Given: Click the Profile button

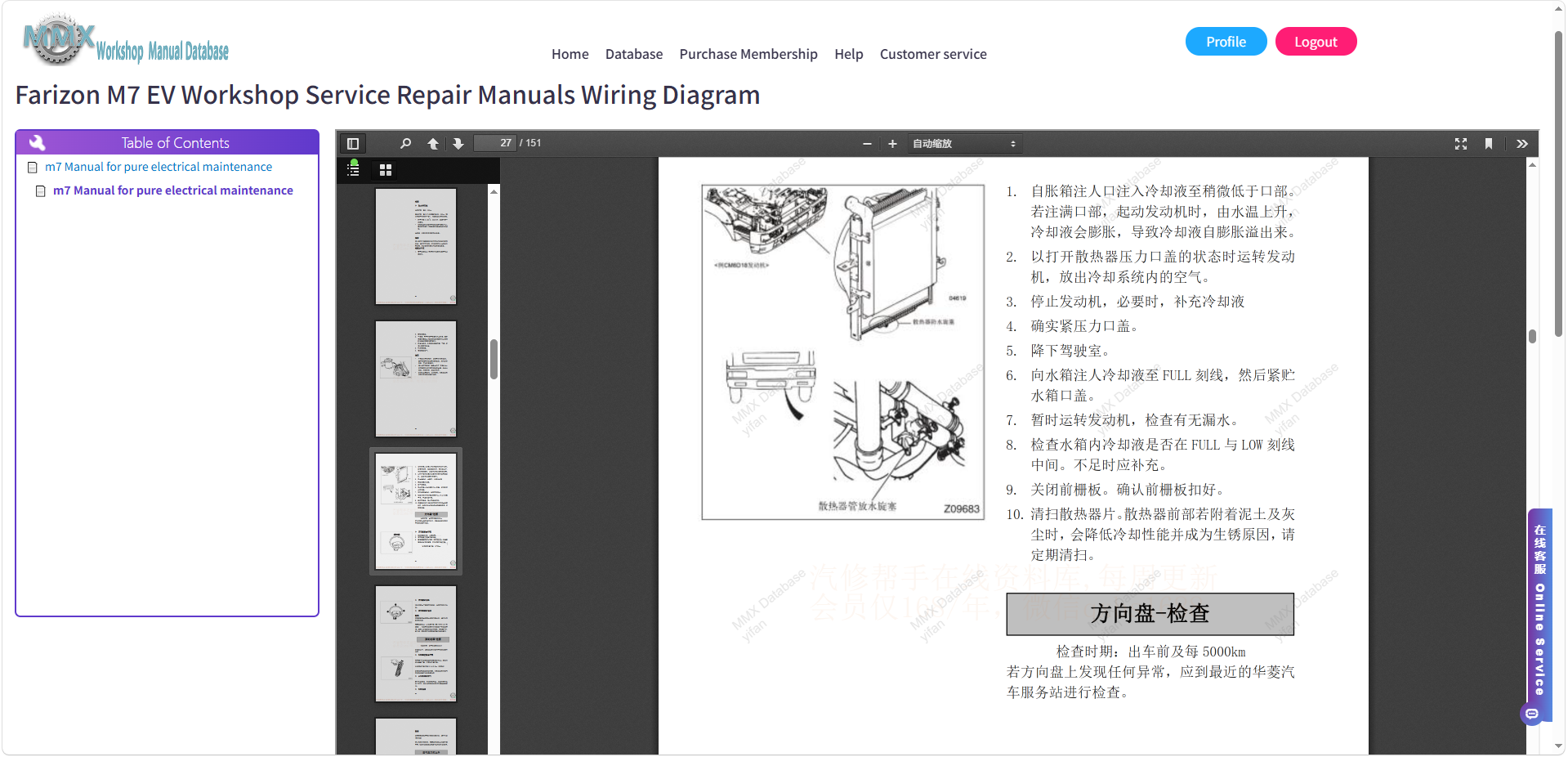Looking at the screenshot, I should [1226, 42].
